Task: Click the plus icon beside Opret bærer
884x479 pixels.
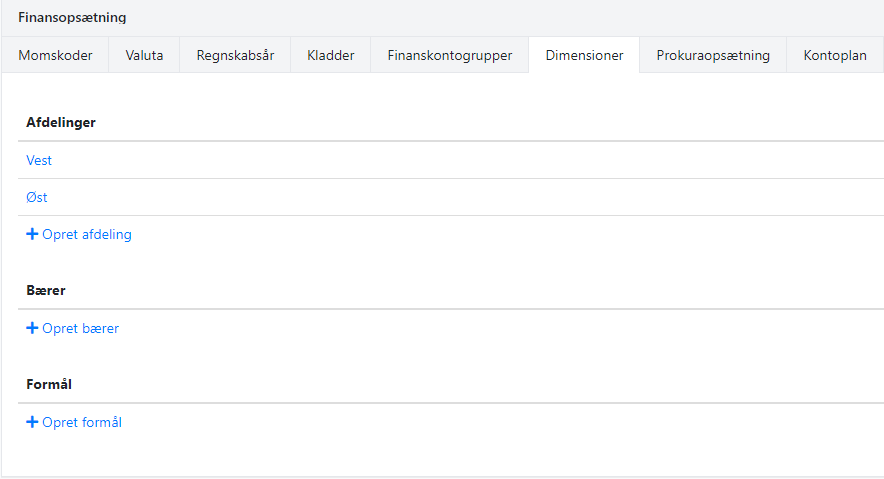Action: tap(32, 328)
